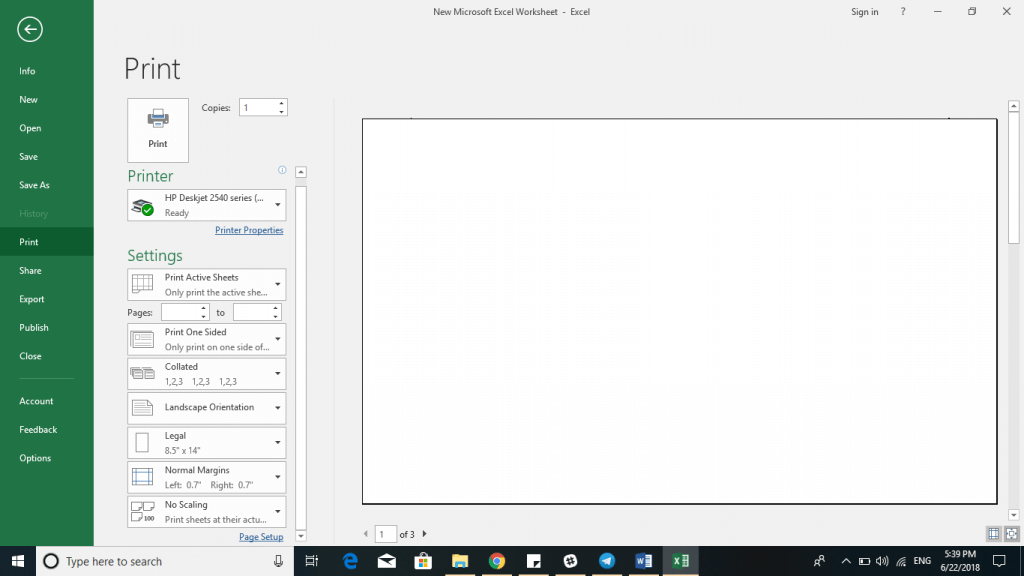Click the Print One Sided icon
The image size is (1024, 576).
click(141, 338)
